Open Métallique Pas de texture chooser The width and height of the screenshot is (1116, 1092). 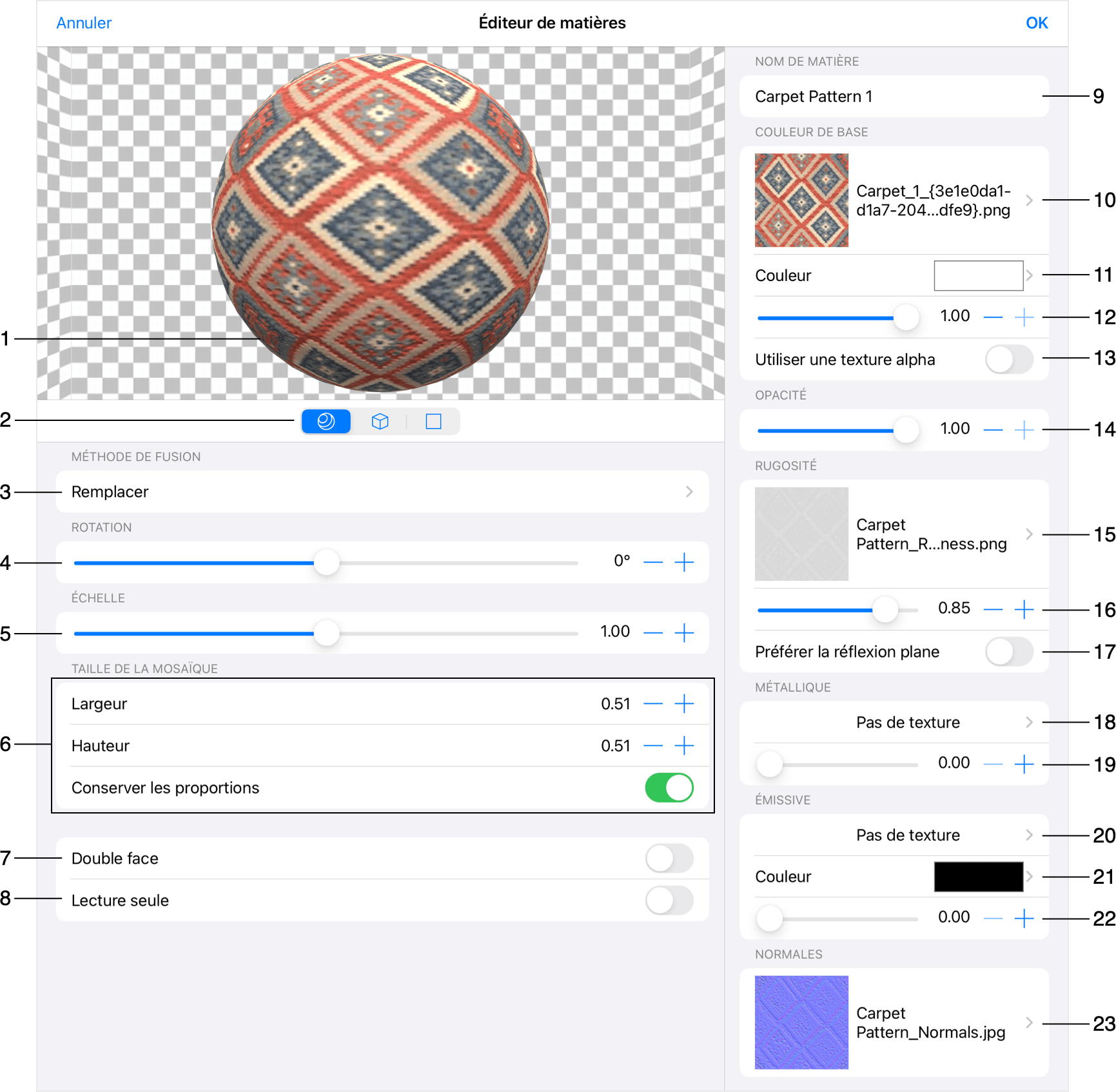click(x=894, y=723)
